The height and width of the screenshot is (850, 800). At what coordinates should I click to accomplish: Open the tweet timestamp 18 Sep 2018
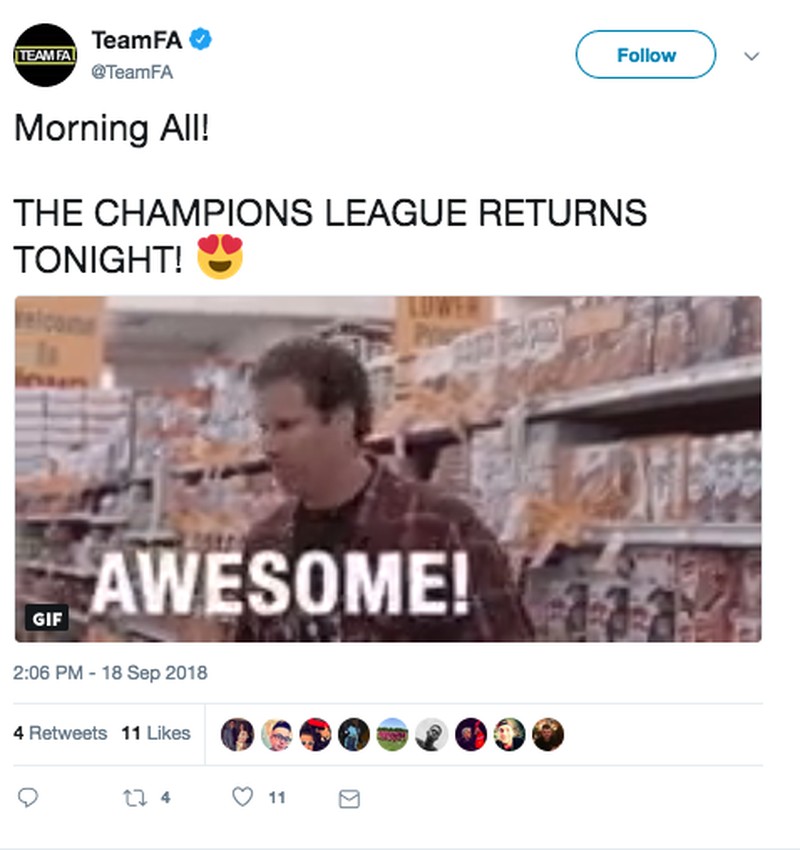pos(110,672)
